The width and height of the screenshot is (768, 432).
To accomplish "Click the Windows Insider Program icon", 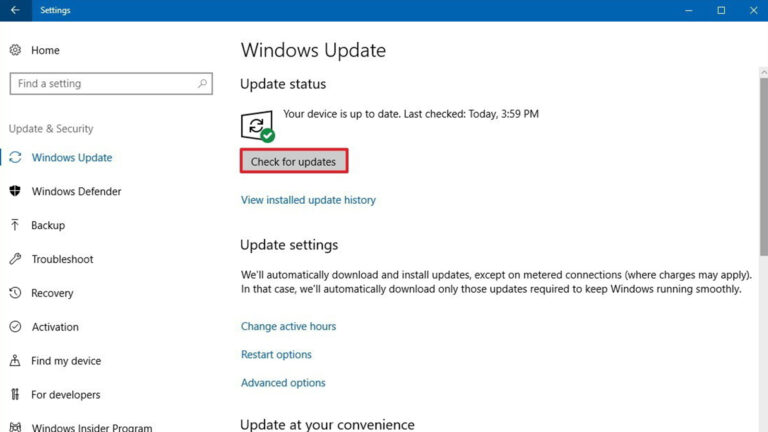I will [15, 427].
